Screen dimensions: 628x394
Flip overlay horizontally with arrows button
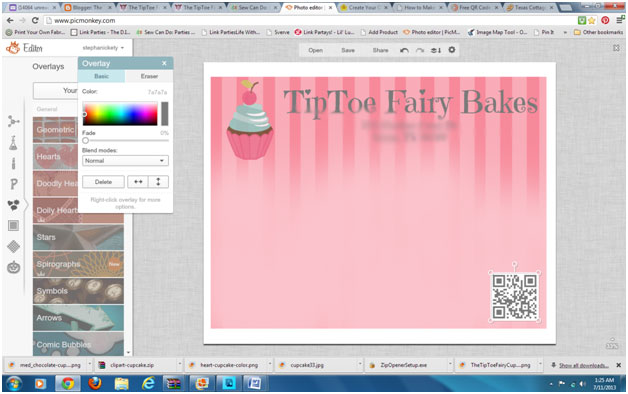point(138,182)
